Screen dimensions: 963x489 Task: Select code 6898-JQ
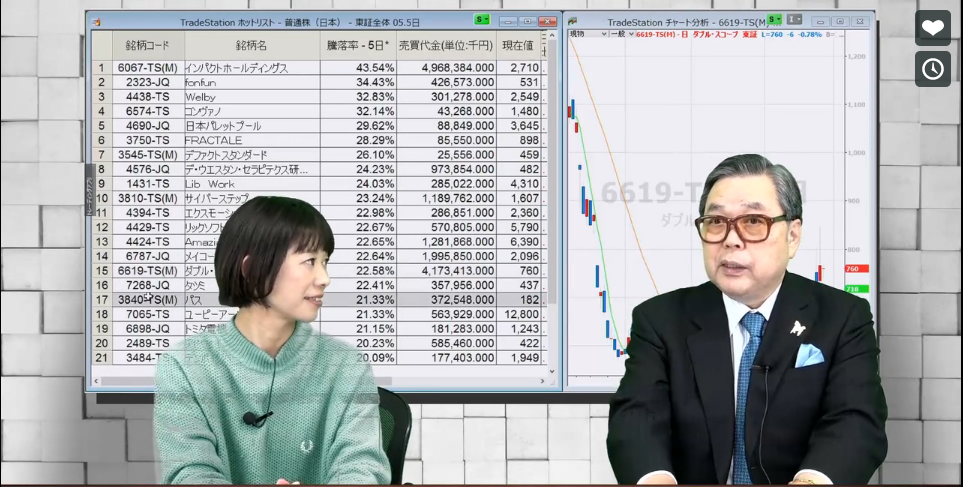click(x=147, y=329)
